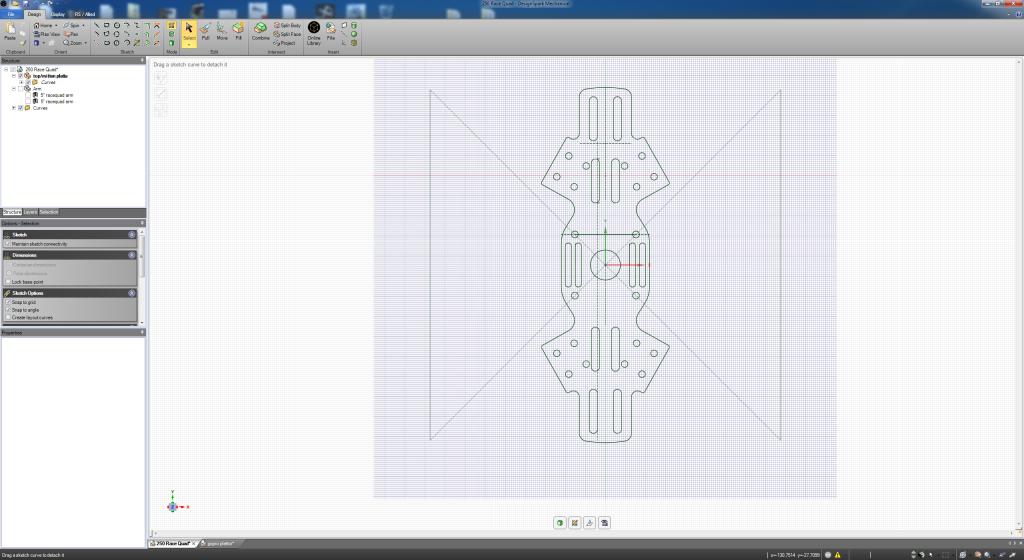Click the Plan View button
Image resolution: width=1024 pixels, height=560 pixels.
[x=46, y=34]
